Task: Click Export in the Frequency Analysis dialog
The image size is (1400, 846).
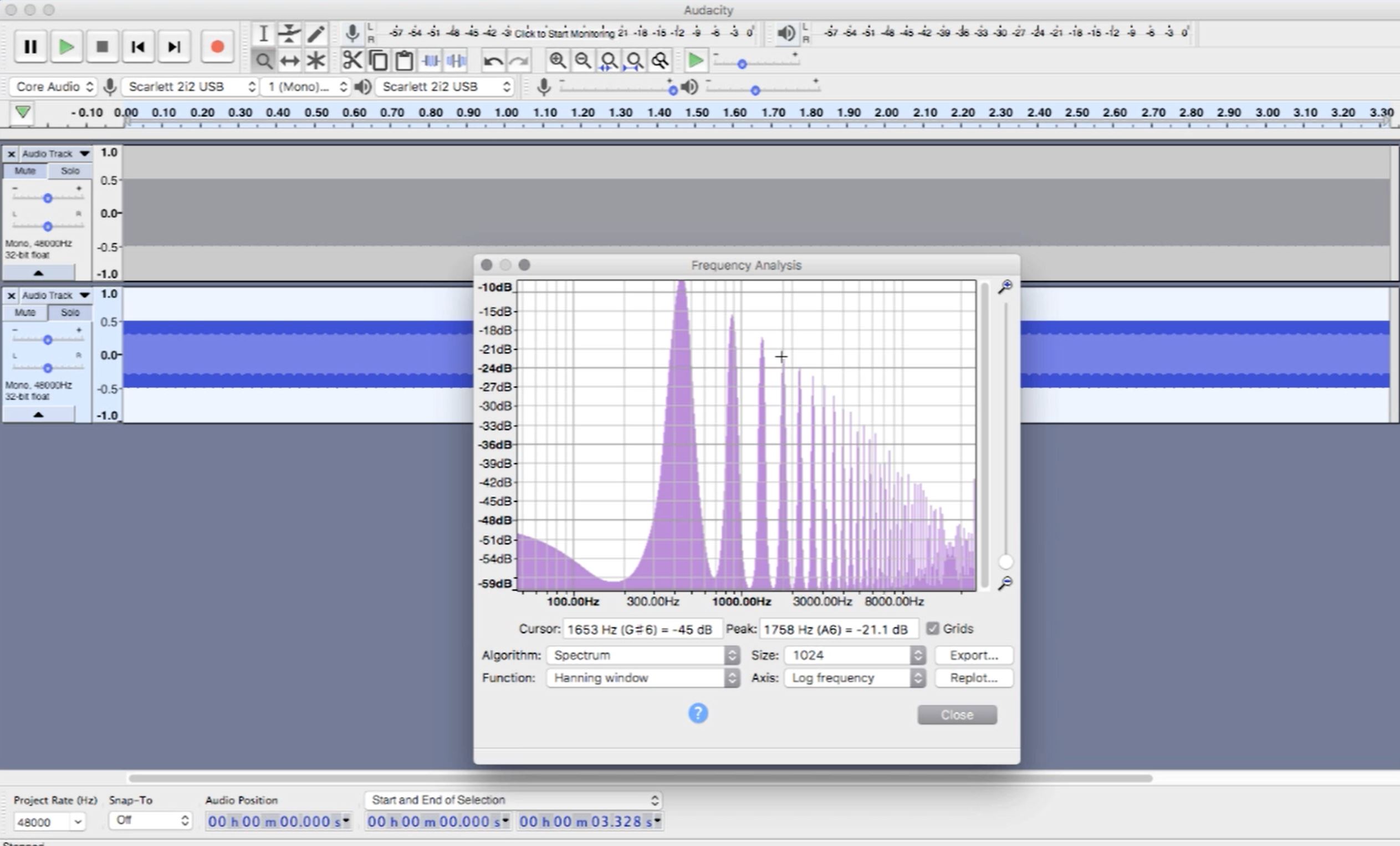Action: [x=973, y=655]
